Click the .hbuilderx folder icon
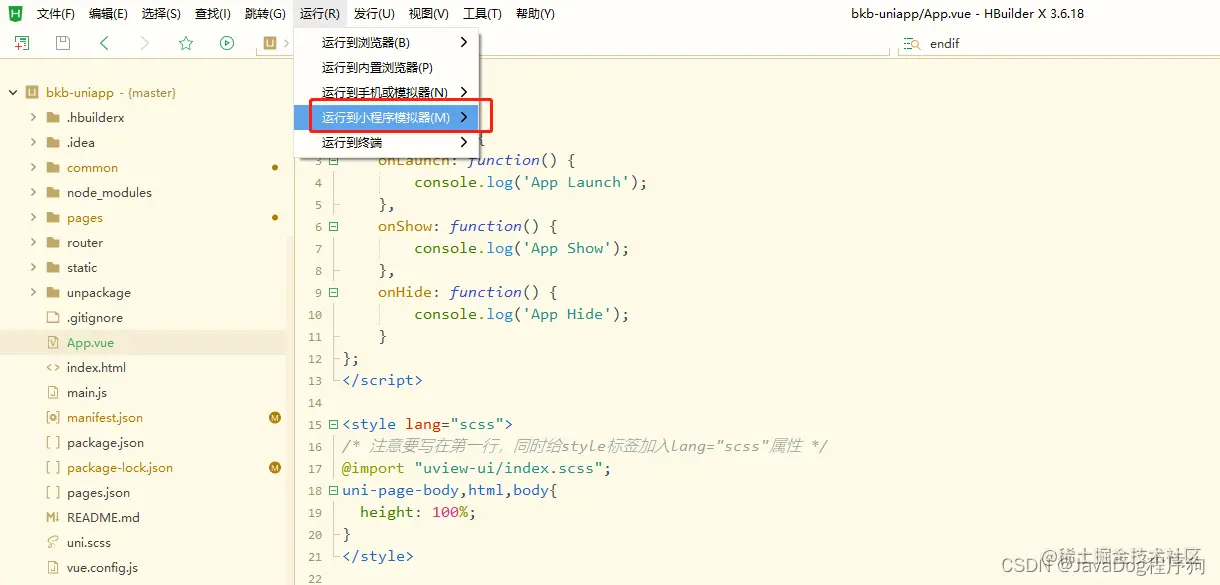The width and height of the screenshot is (1220, 585). pos(53,117)
